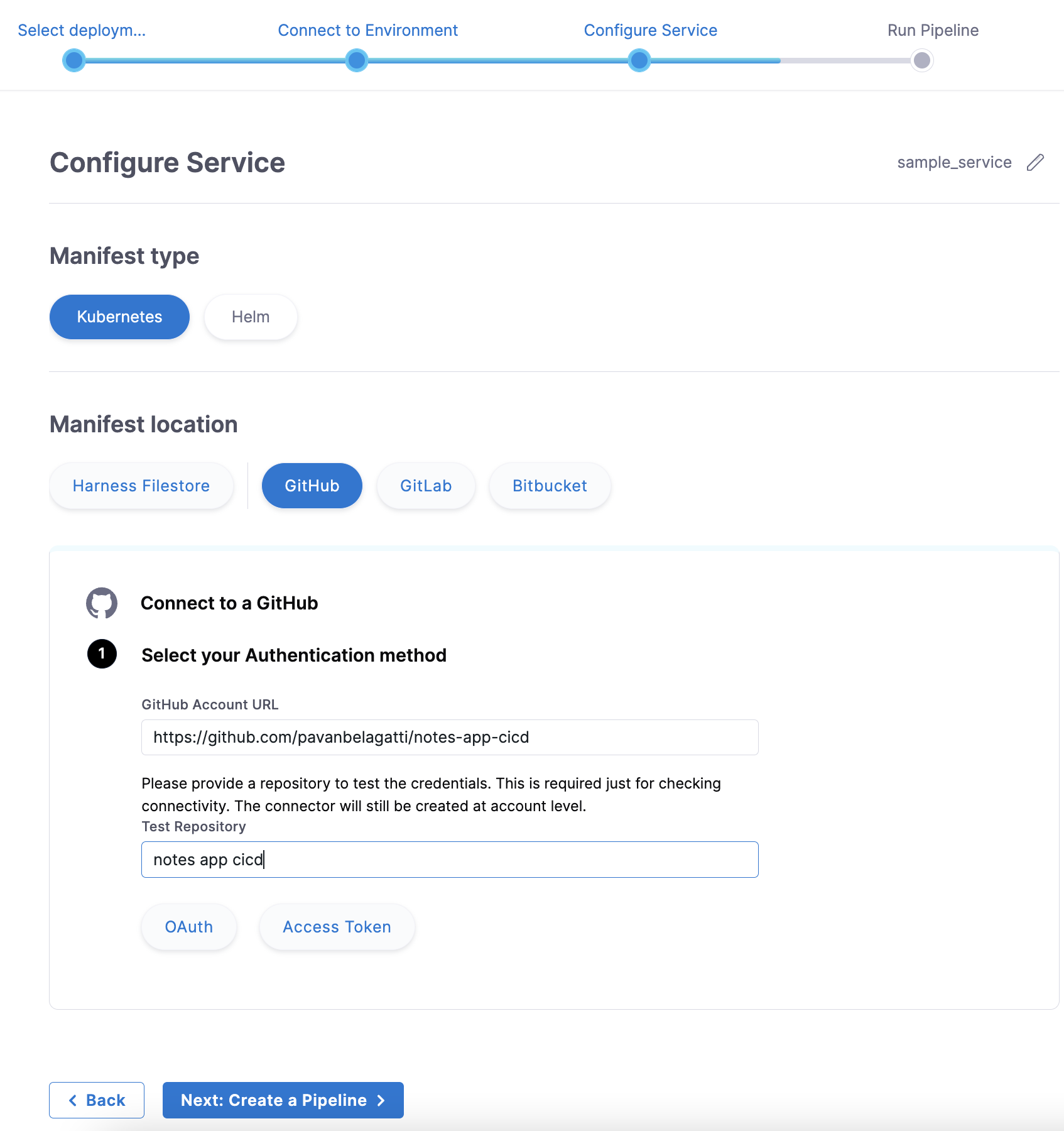1064x1131 pixels.
Task: Click the GitHub octocat logo icon
Action: [101, 603]
